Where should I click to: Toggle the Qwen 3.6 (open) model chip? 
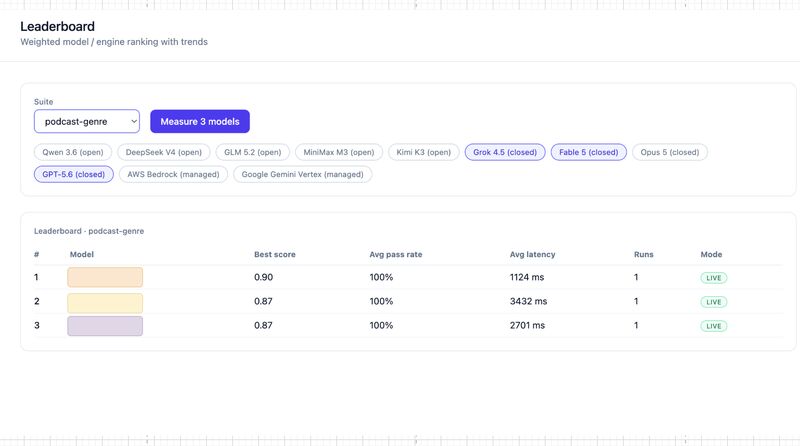pyautogui.click(x=73, y=152)
